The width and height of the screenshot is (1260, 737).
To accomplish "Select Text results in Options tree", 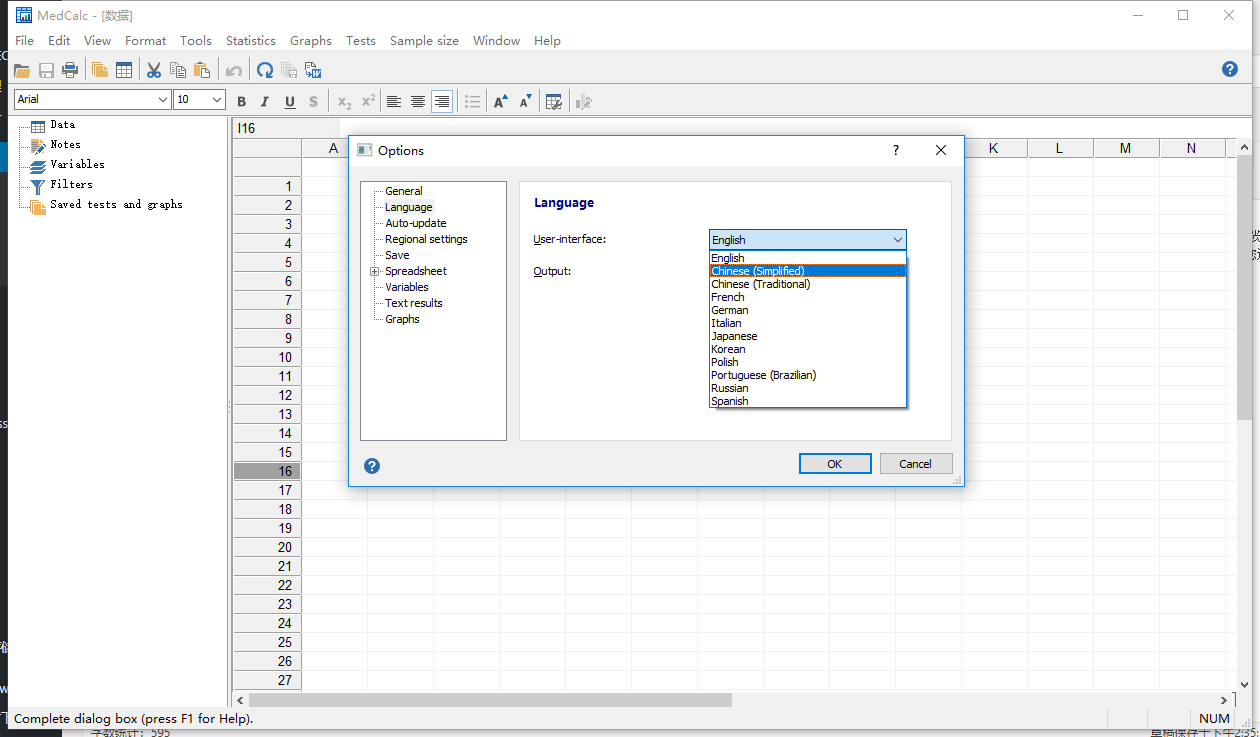I will (x=414, y=303).
